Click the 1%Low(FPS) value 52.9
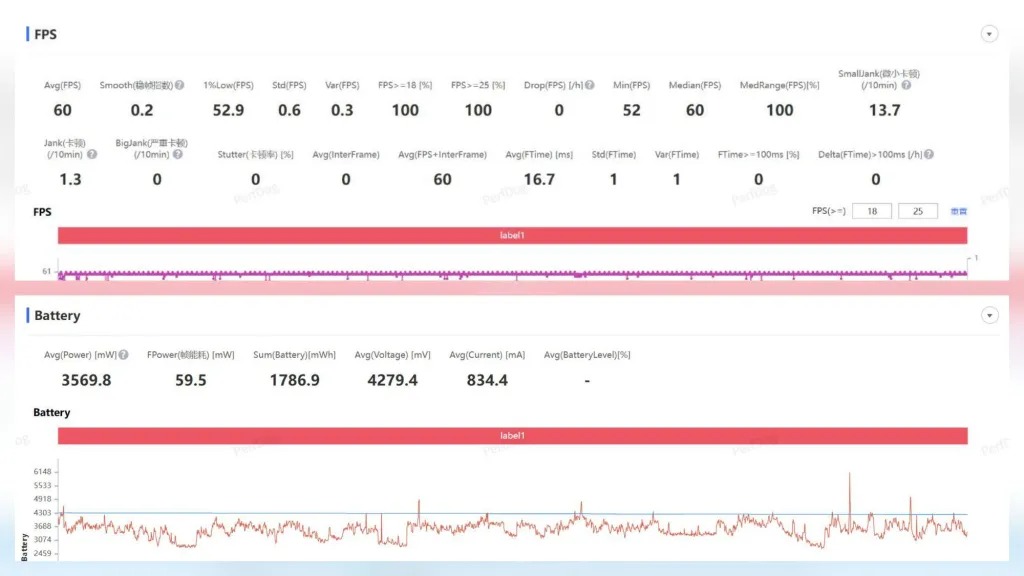Viewport: 1024px width, 576px height. click(228, 110)
